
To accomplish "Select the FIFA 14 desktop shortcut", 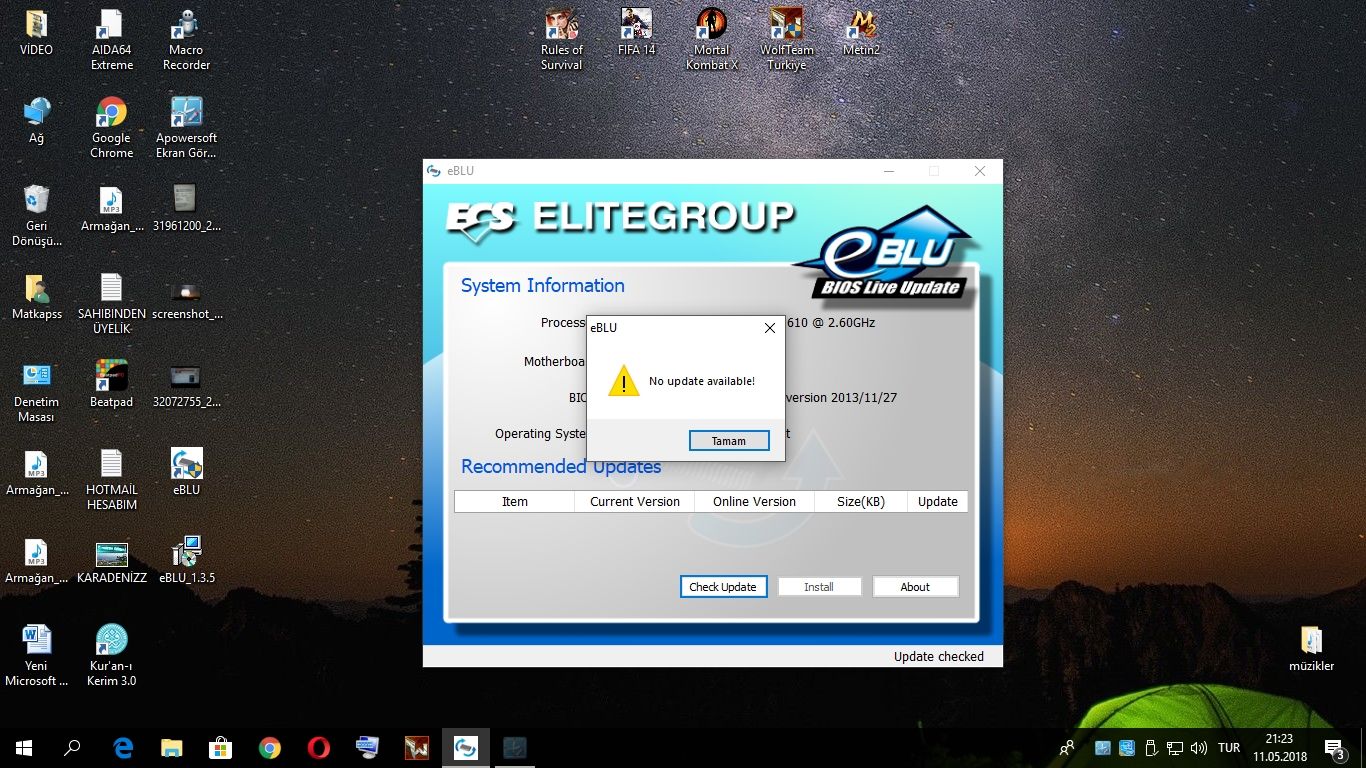I will click(636, 34).
